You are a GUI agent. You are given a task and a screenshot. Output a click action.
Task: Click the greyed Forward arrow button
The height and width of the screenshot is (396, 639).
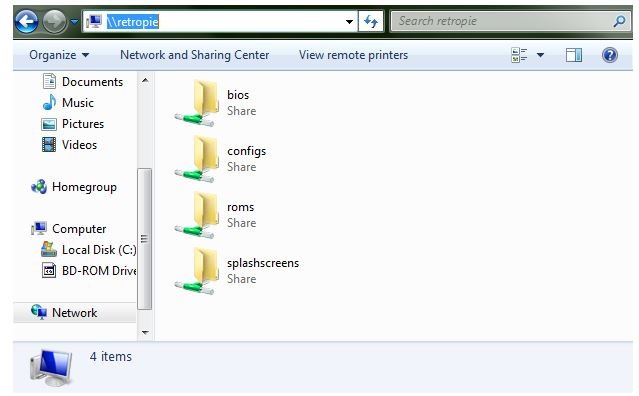(55, 21)
